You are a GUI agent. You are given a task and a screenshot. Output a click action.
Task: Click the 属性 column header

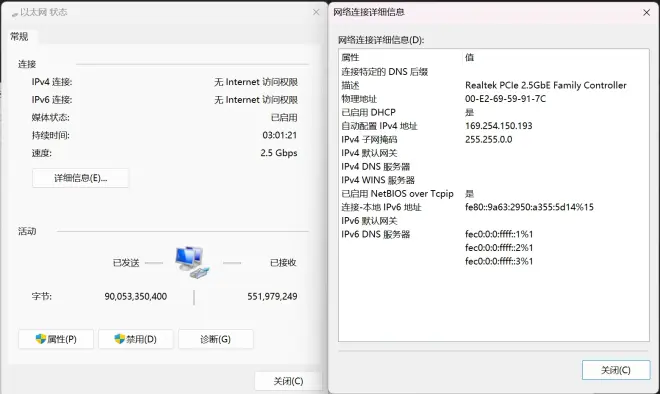350,57
